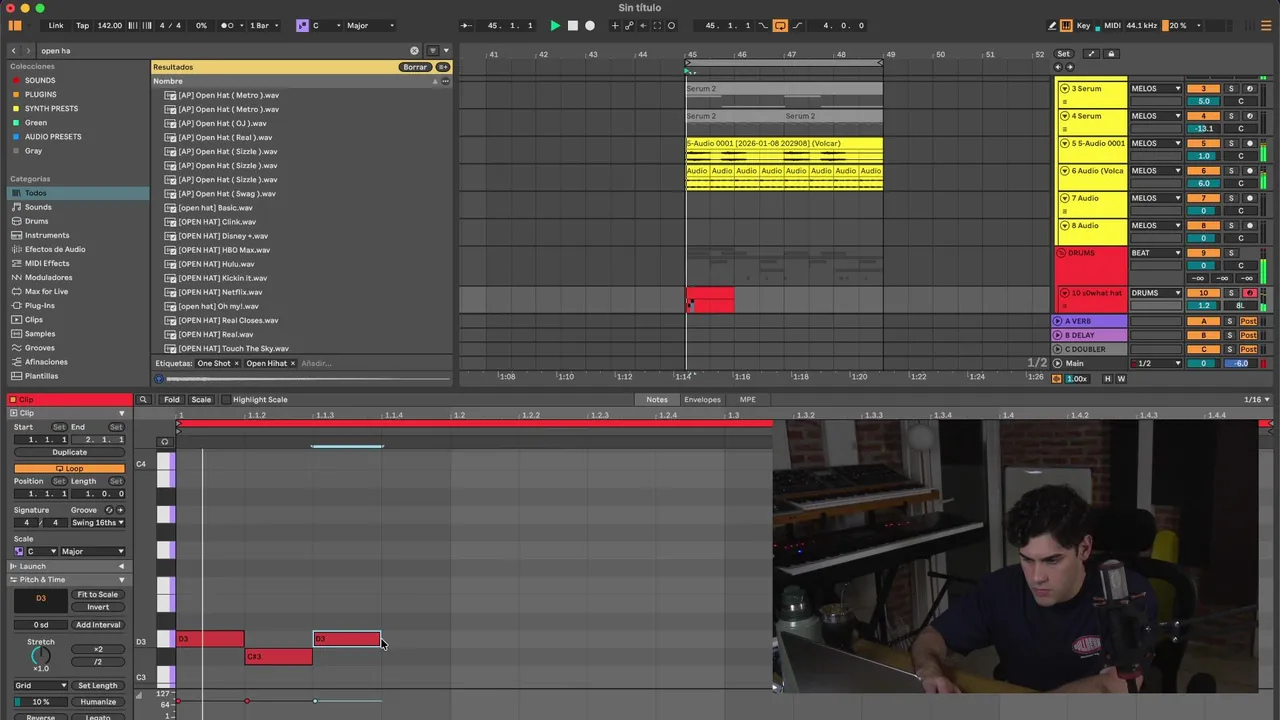This screenshot has width=1280, height=720.
Task: Clear the browser search field with X icon
Action: click(x=414, y=50)
